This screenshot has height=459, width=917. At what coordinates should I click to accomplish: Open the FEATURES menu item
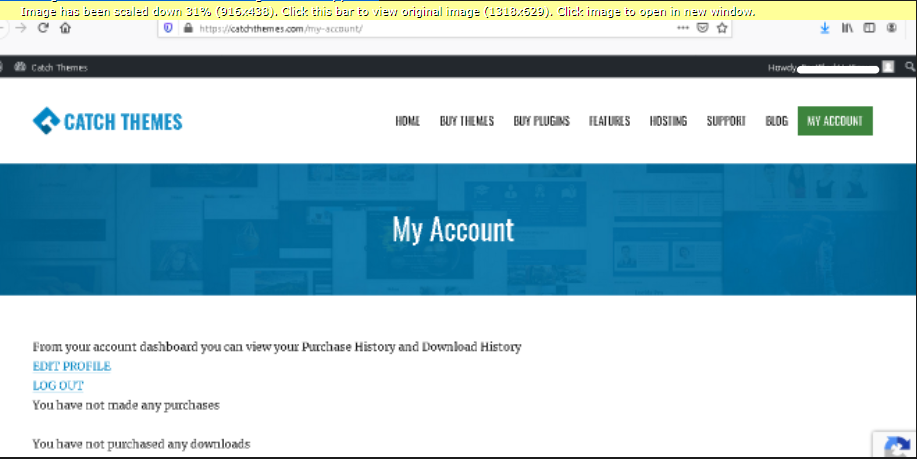coord(609,121)
